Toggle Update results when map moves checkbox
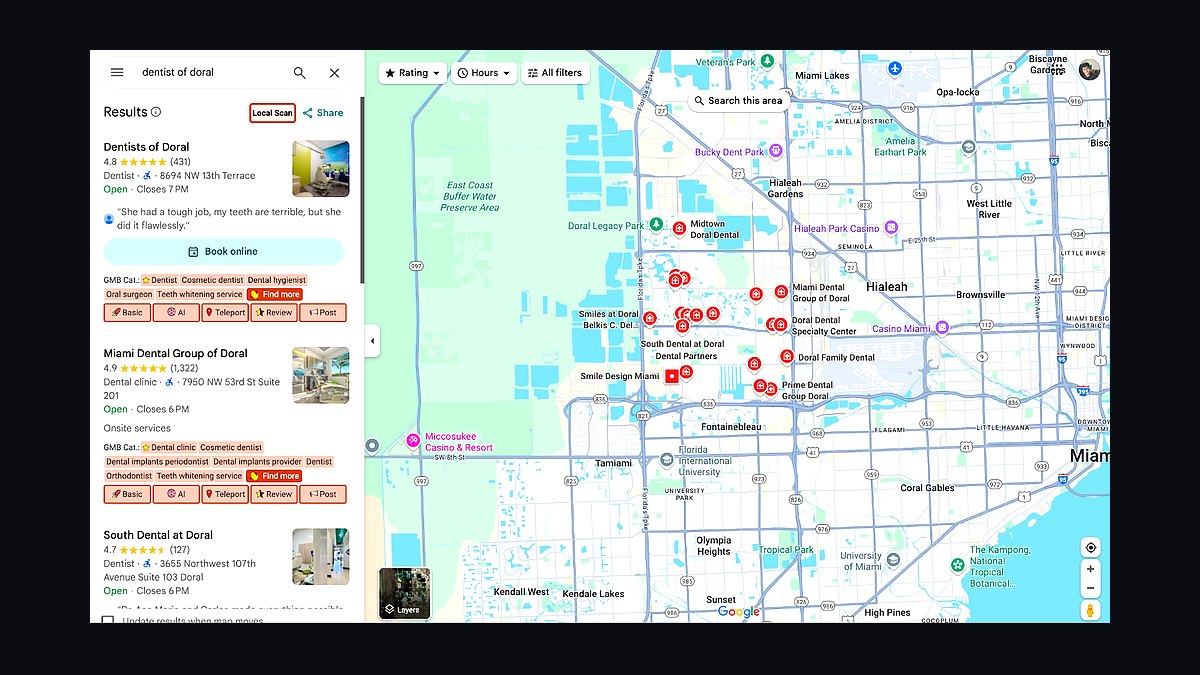 coord(108,621)
